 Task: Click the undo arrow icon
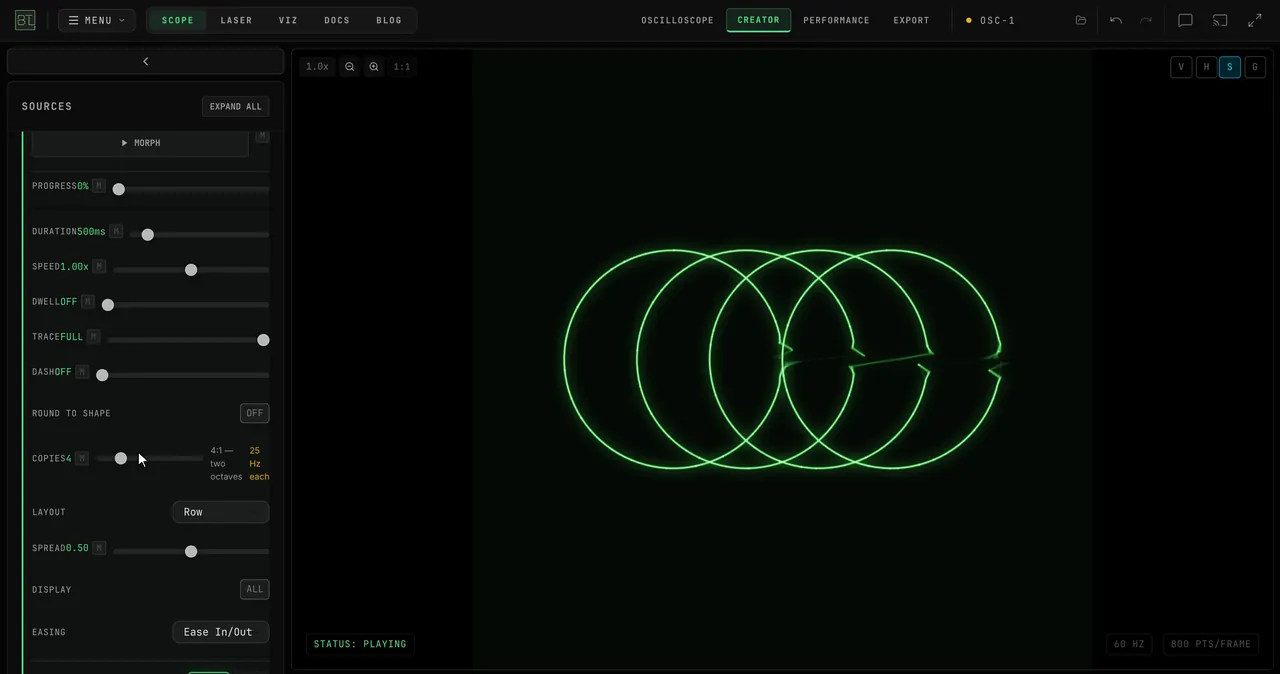coord(1116,20)
